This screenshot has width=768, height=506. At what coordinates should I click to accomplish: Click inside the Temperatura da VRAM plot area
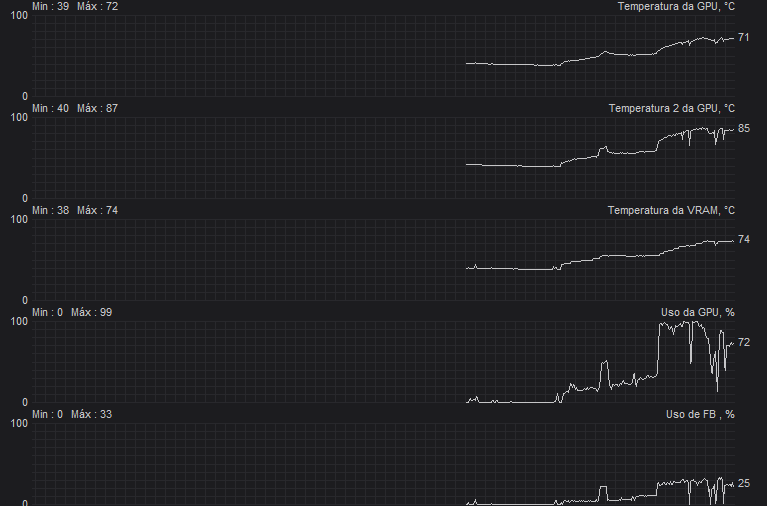point(384,260)
